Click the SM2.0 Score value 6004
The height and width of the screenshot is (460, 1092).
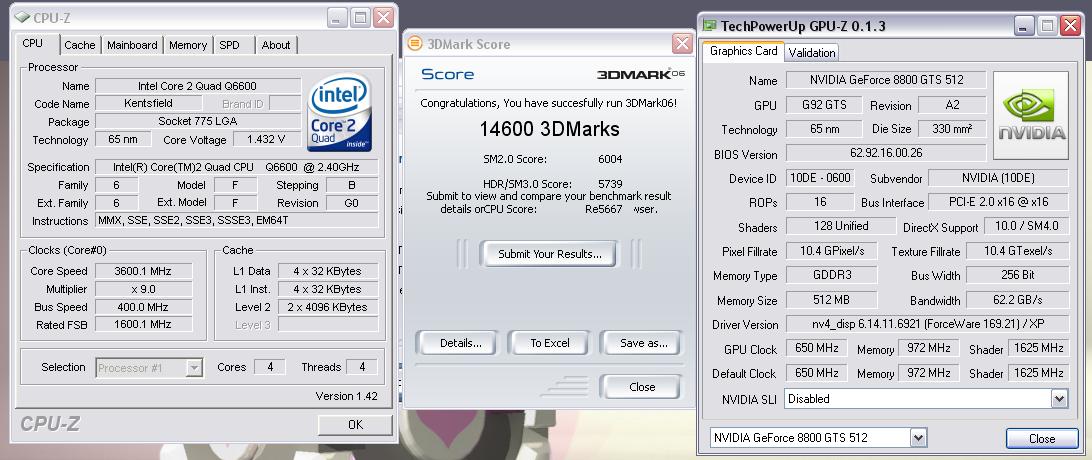(x=610, y=159)
